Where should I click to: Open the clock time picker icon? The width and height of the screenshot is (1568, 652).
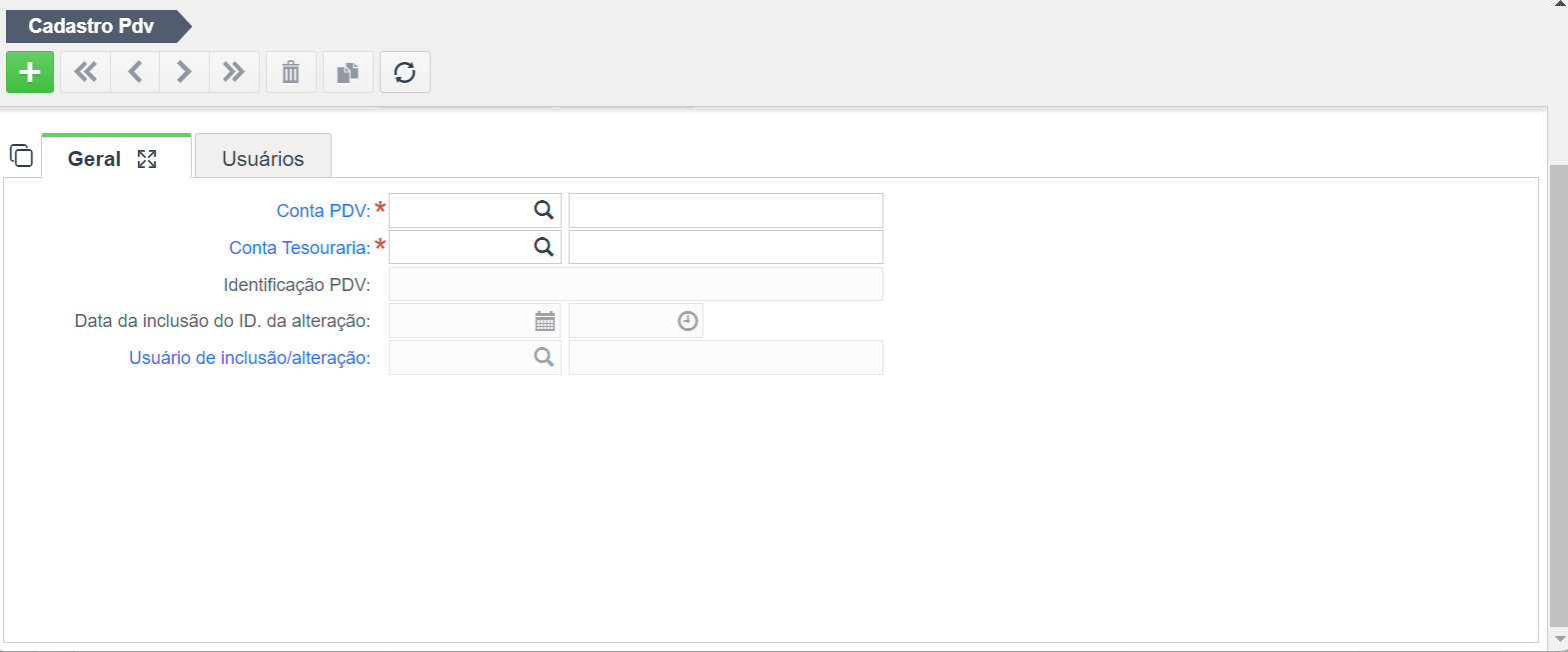click(688, 321)
